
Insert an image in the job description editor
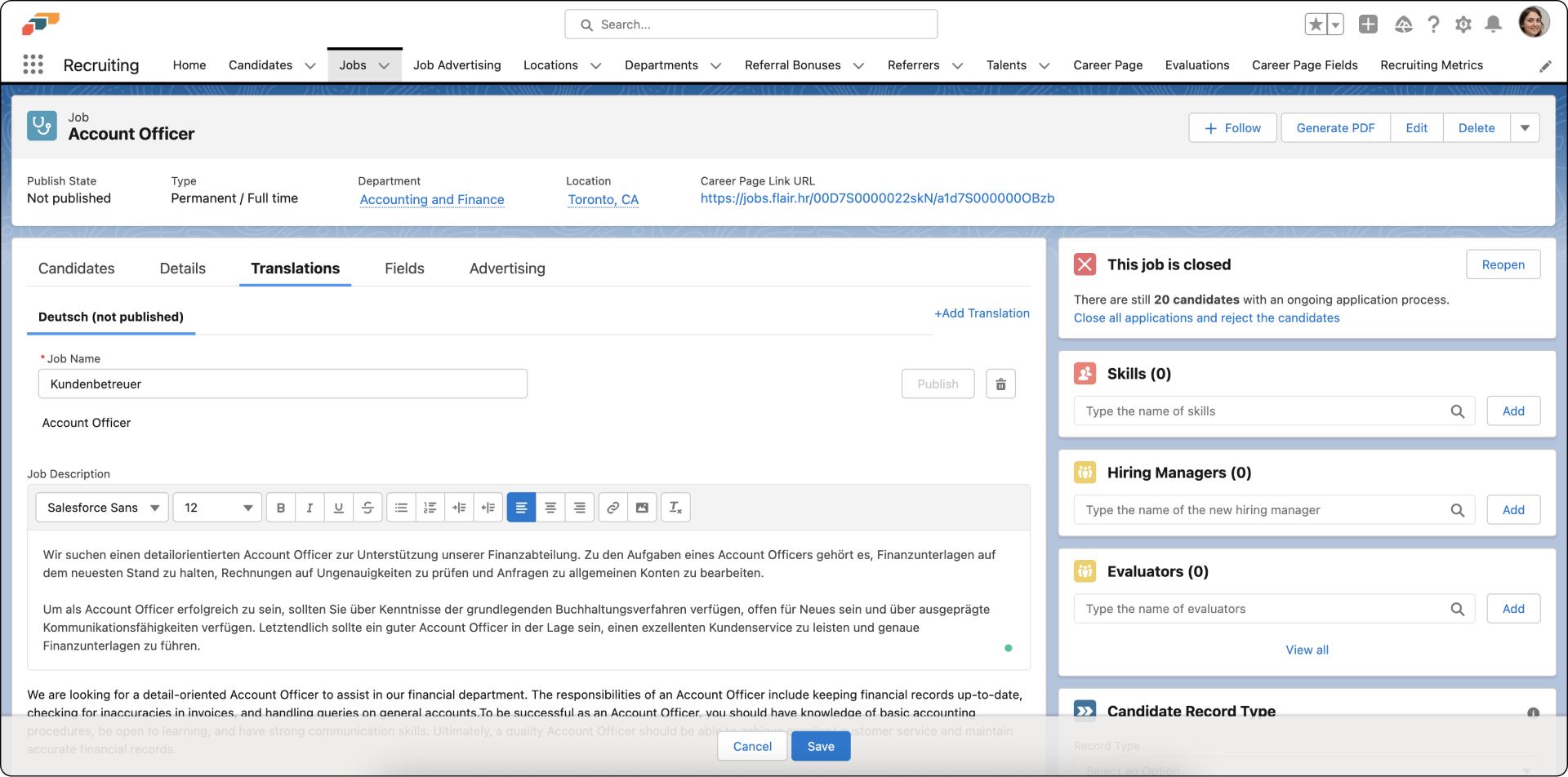tap(643, 507)
